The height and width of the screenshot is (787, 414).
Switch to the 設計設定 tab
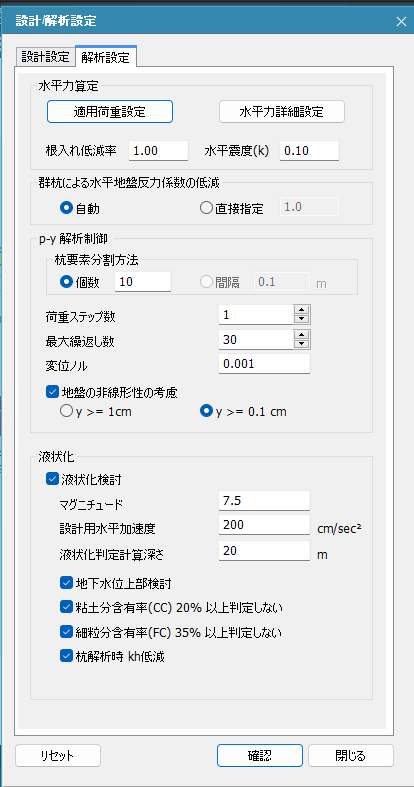[x=45, y=56]
